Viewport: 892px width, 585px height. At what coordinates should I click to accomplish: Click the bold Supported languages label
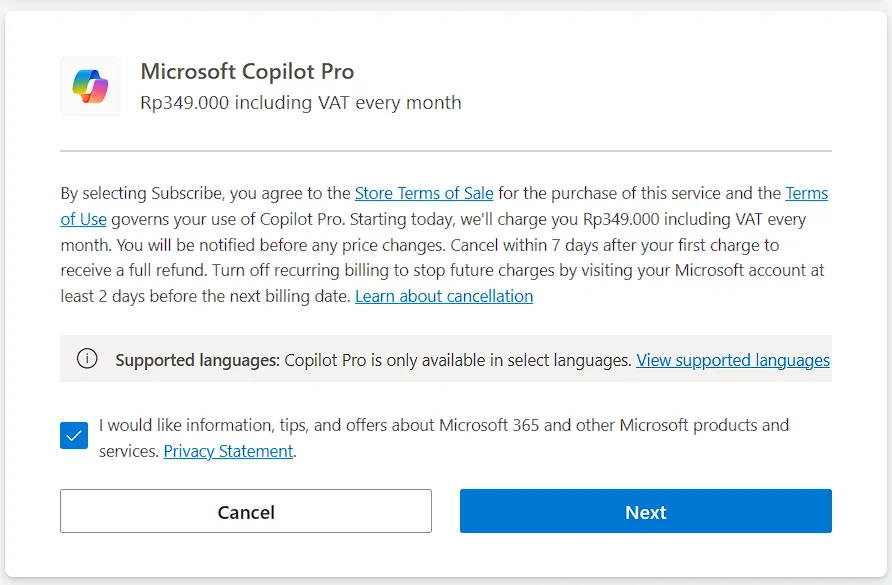point(197,360)
